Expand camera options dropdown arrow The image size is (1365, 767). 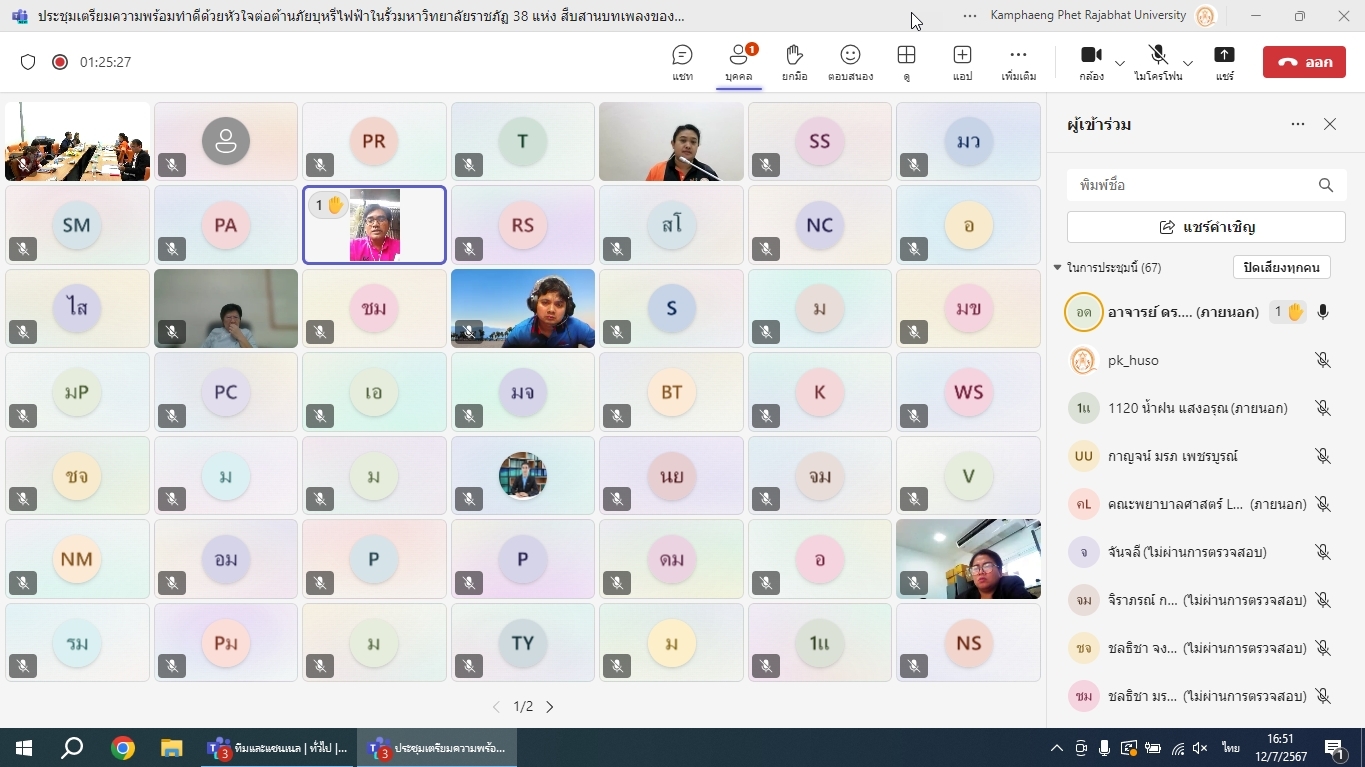pyautogui.click(x=1120, y=62)
